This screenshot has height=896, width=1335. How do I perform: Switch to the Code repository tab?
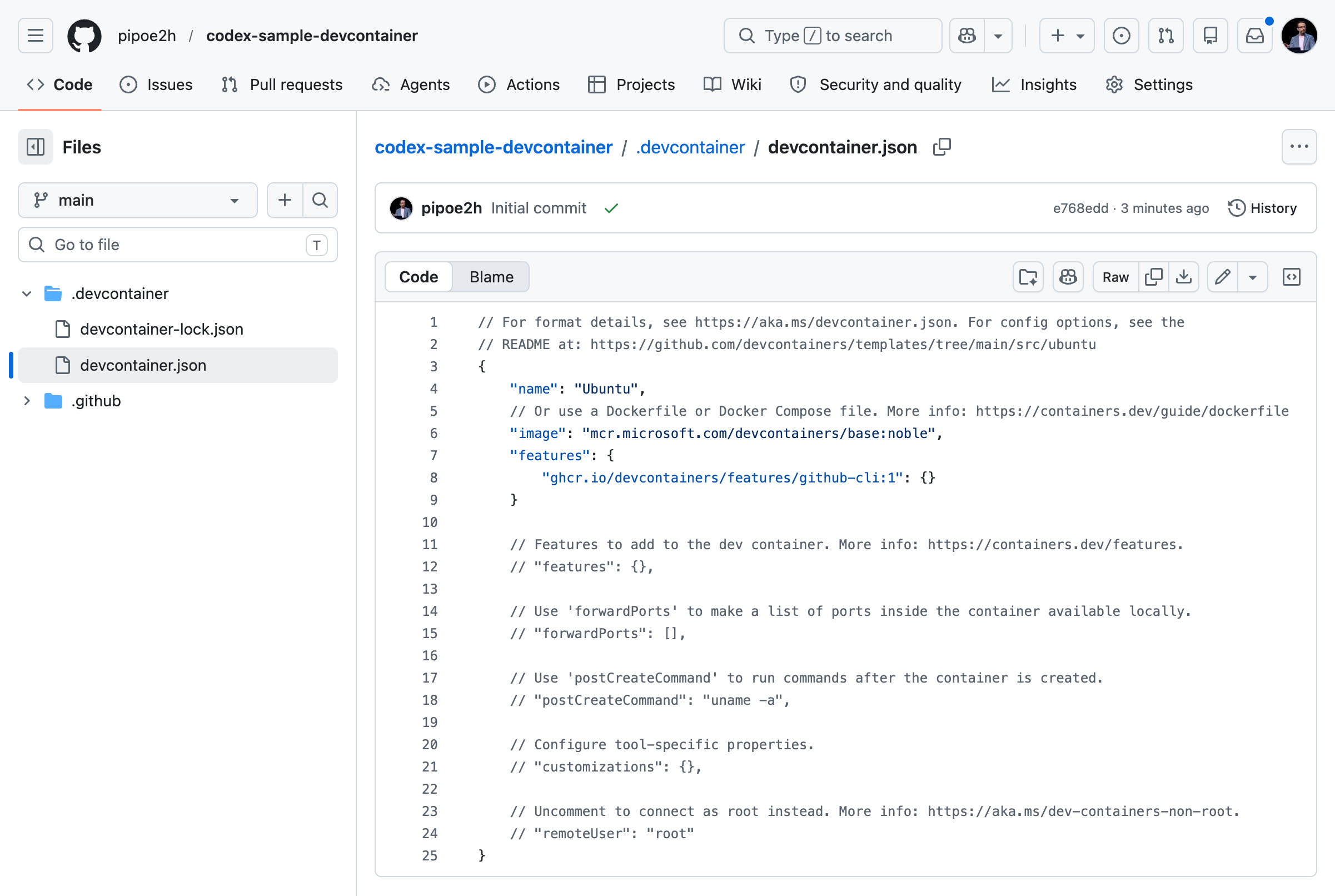[60, 84]
